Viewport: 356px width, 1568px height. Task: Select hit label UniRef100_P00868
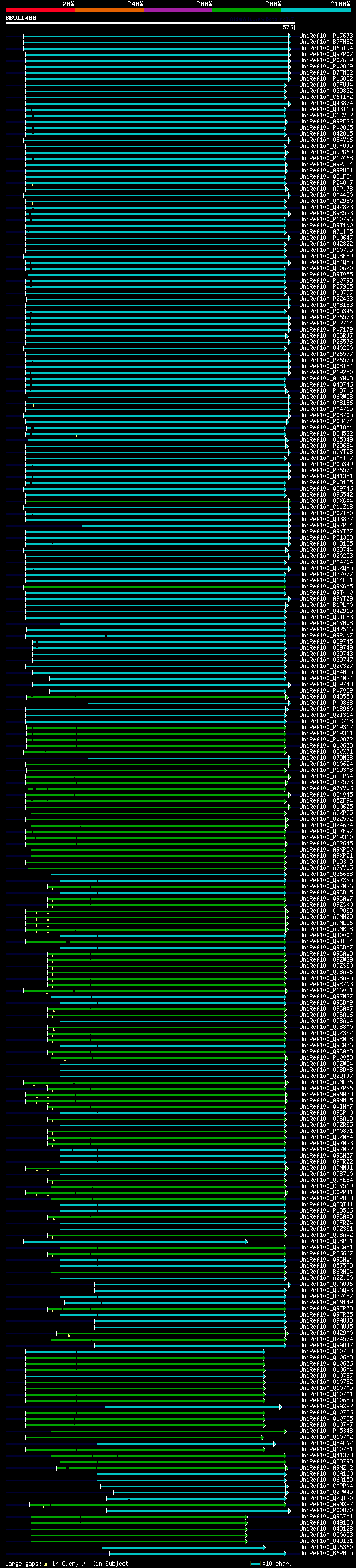[x=326, y=703]
